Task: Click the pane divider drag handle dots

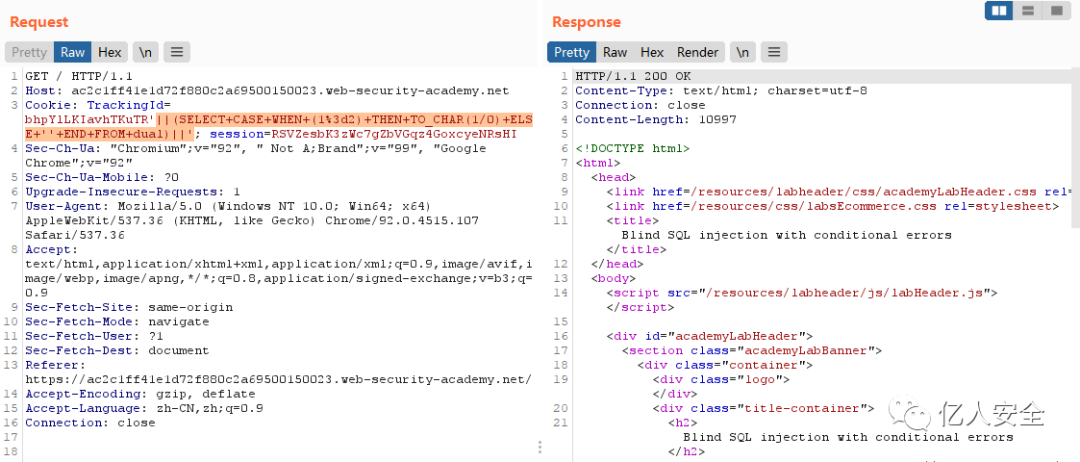Action: [x=540, y=448]
